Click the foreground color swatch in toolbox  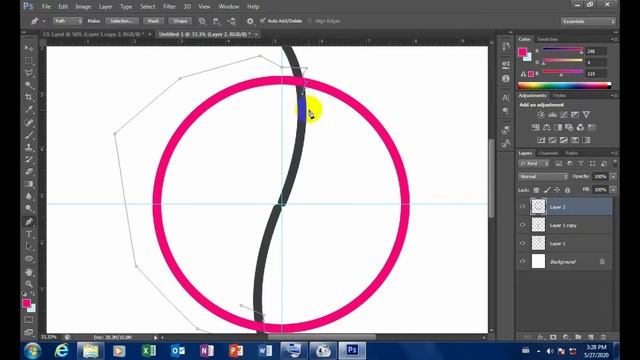click(26, 303)
